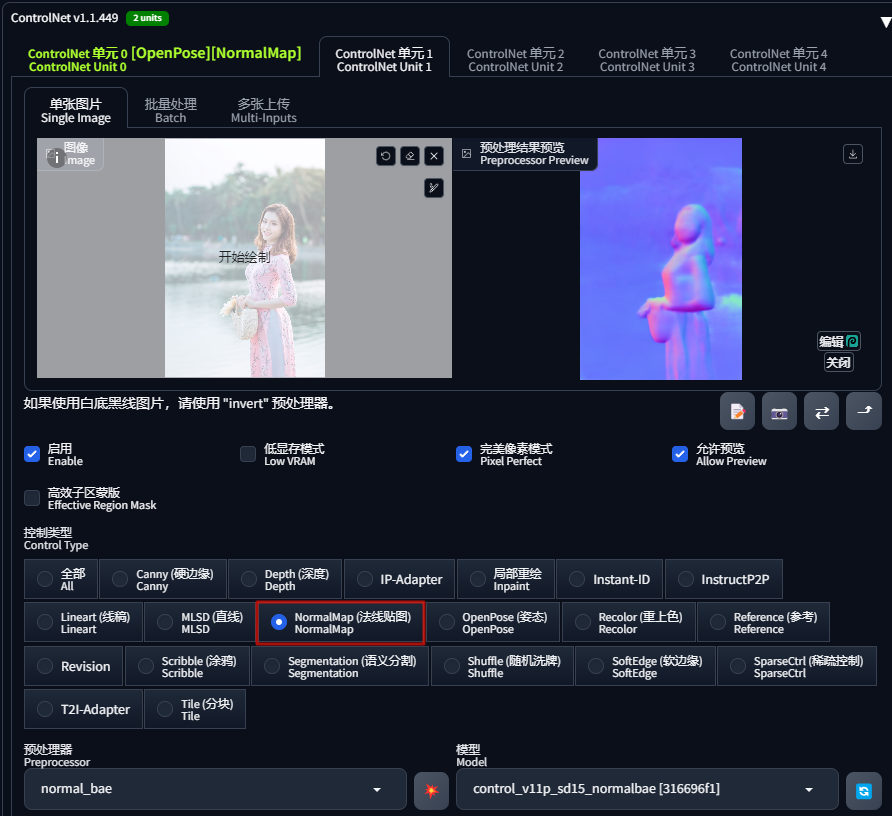Switch to ControlNet Unit 2 tab
Viewport: 892px width, 816px height.
515,59
